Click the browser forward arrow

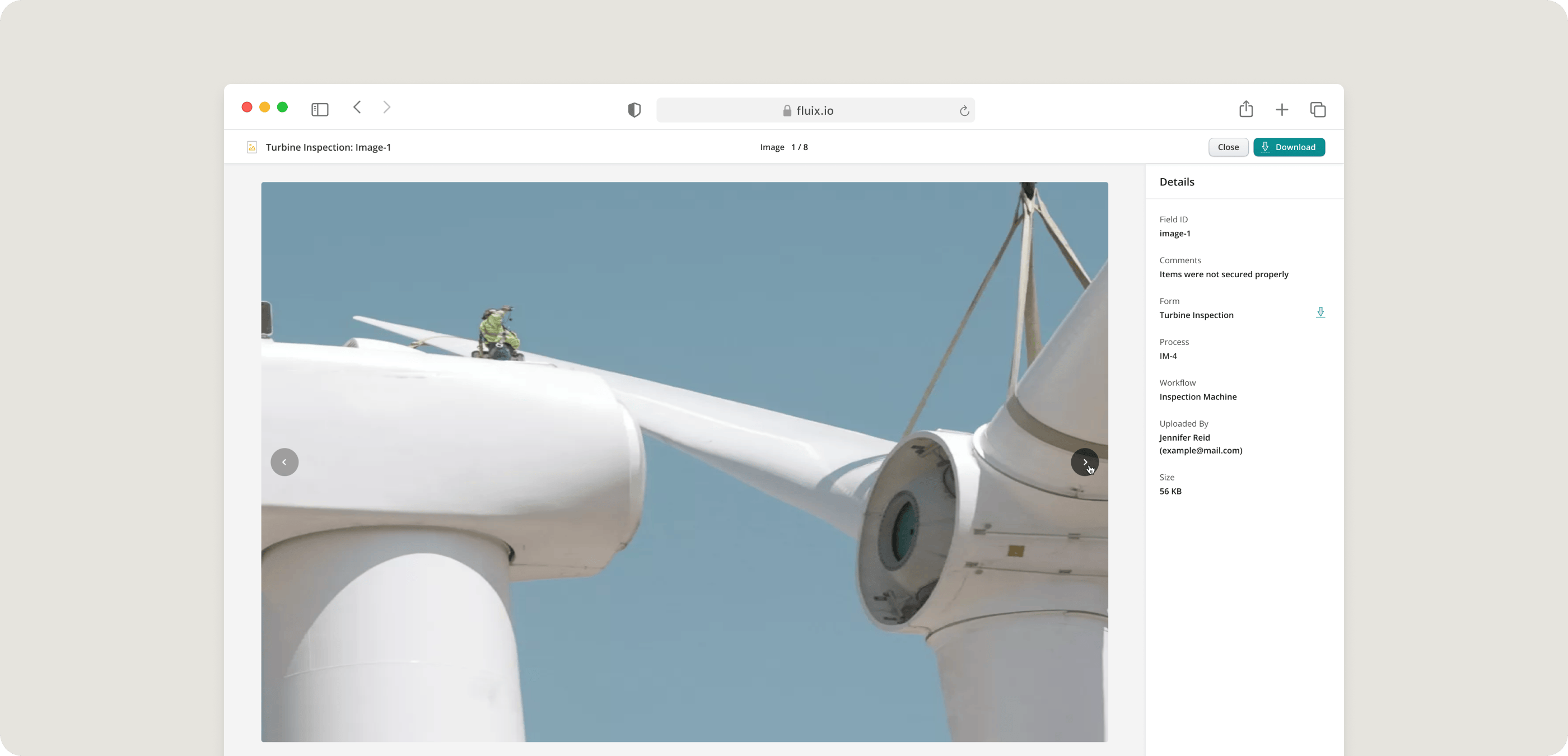(x=386, y=107)
